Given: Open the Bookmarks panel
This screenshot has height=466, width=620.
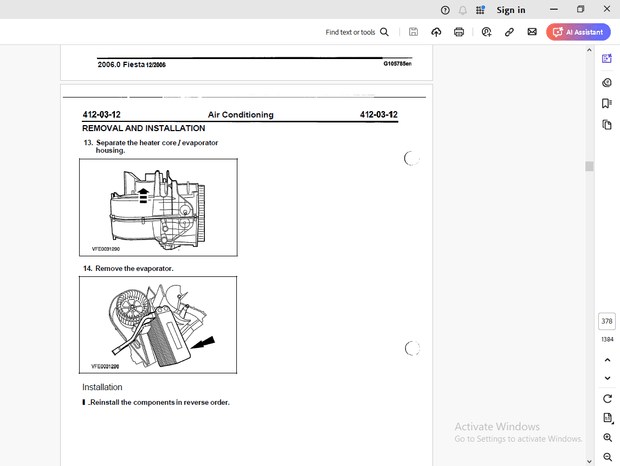Looking at the screenshot, I should pyautogui.click(x=607, y=103).
